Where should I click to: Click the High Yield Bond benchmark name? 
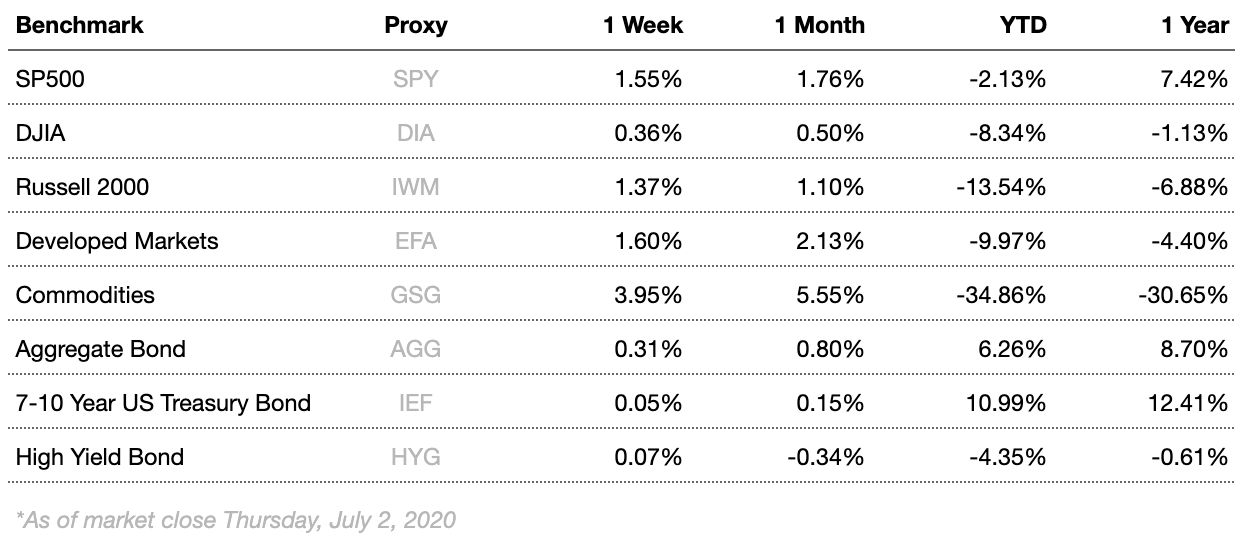point(100,457)
